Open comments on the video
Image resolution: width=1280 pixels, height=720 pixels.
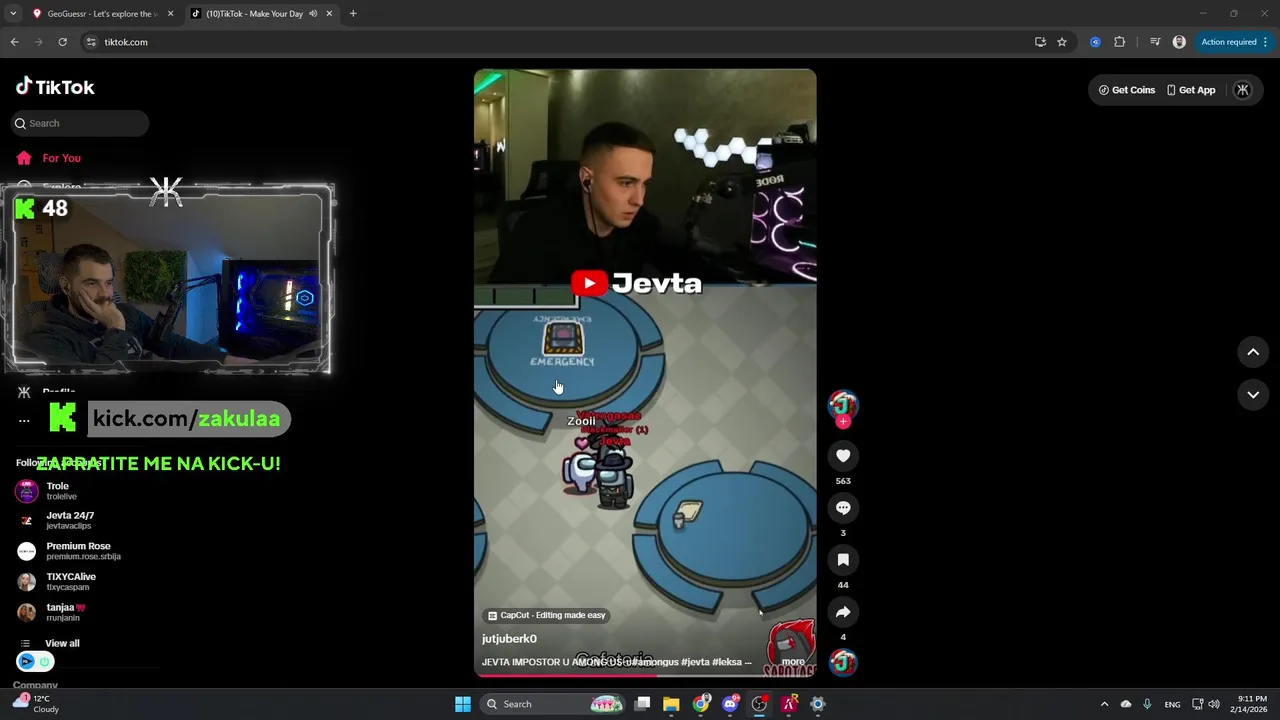[843, 508]
